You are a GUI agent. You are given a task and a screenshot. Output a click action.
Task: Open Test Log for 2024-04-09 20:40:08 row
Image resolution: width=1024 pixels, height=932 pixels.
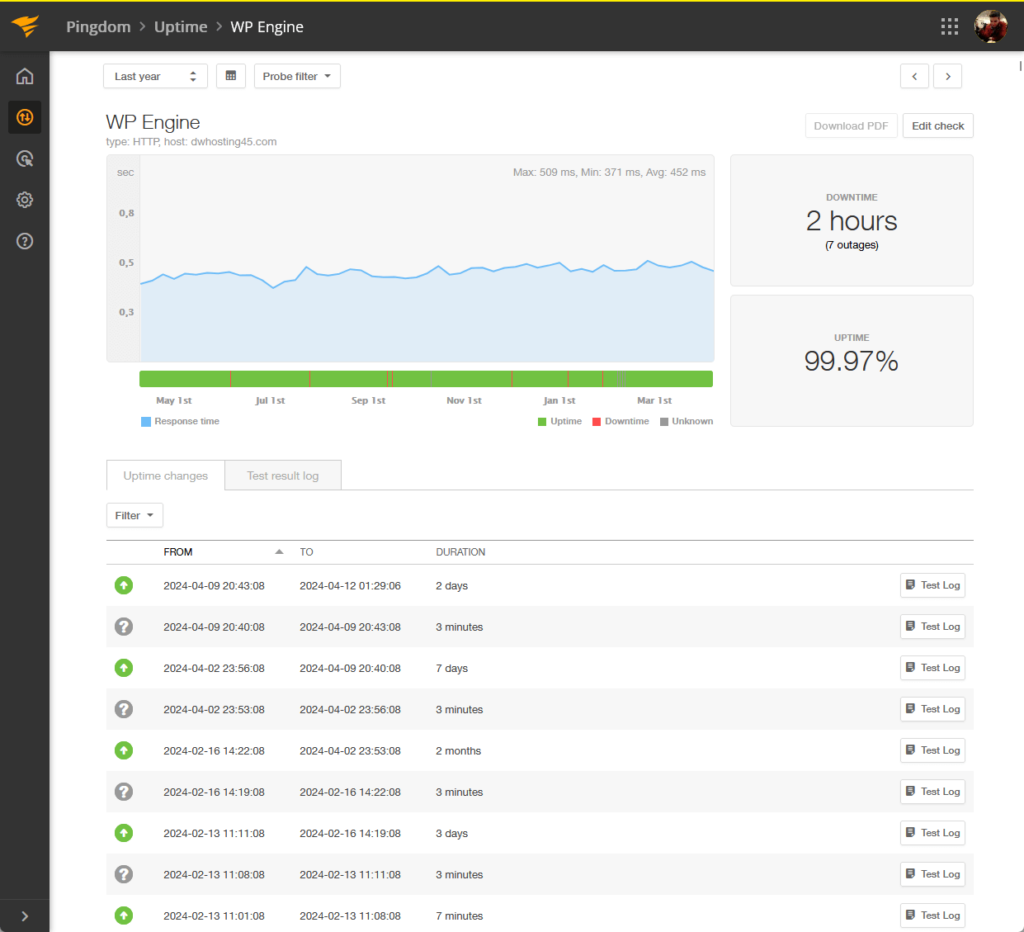point(933,626)
